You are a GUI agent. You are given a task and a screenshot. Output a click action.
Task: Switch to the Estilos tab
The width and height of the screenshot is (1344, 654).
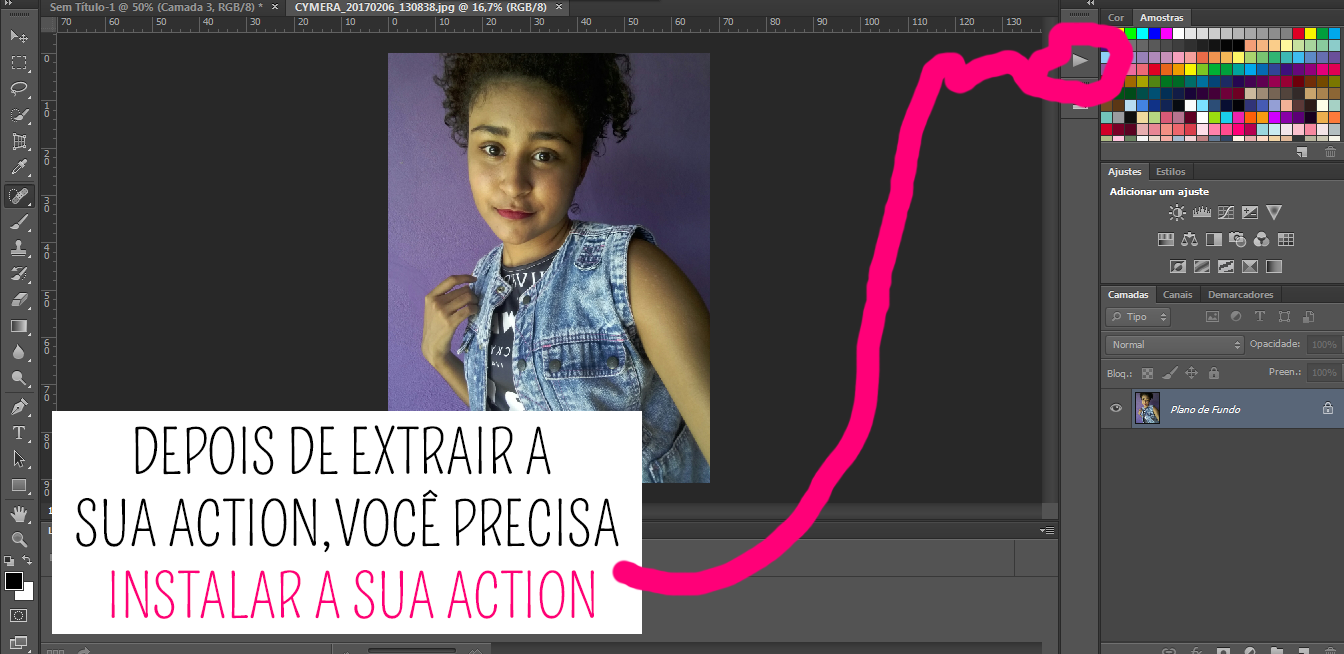pos(1170,171)
